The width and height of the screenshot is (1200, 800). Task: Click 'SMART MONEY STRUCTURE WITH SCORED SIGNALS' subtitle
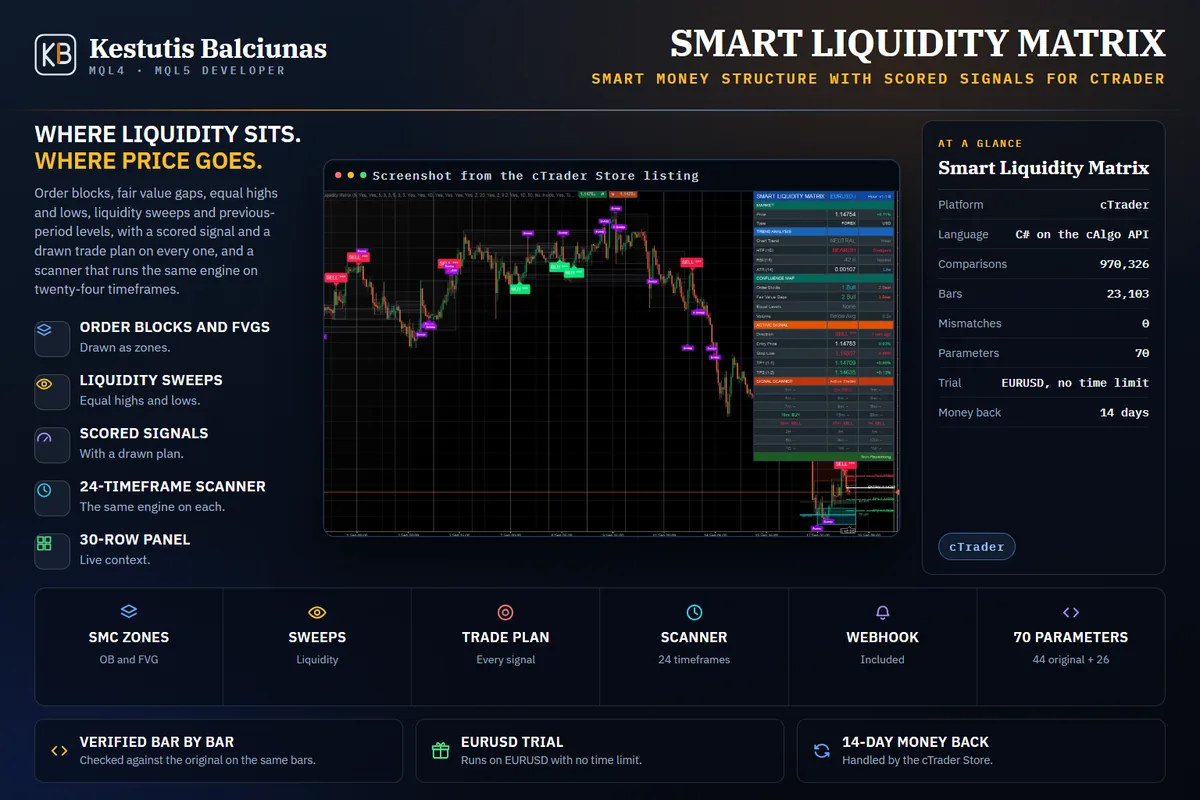(x=785, y=78)
